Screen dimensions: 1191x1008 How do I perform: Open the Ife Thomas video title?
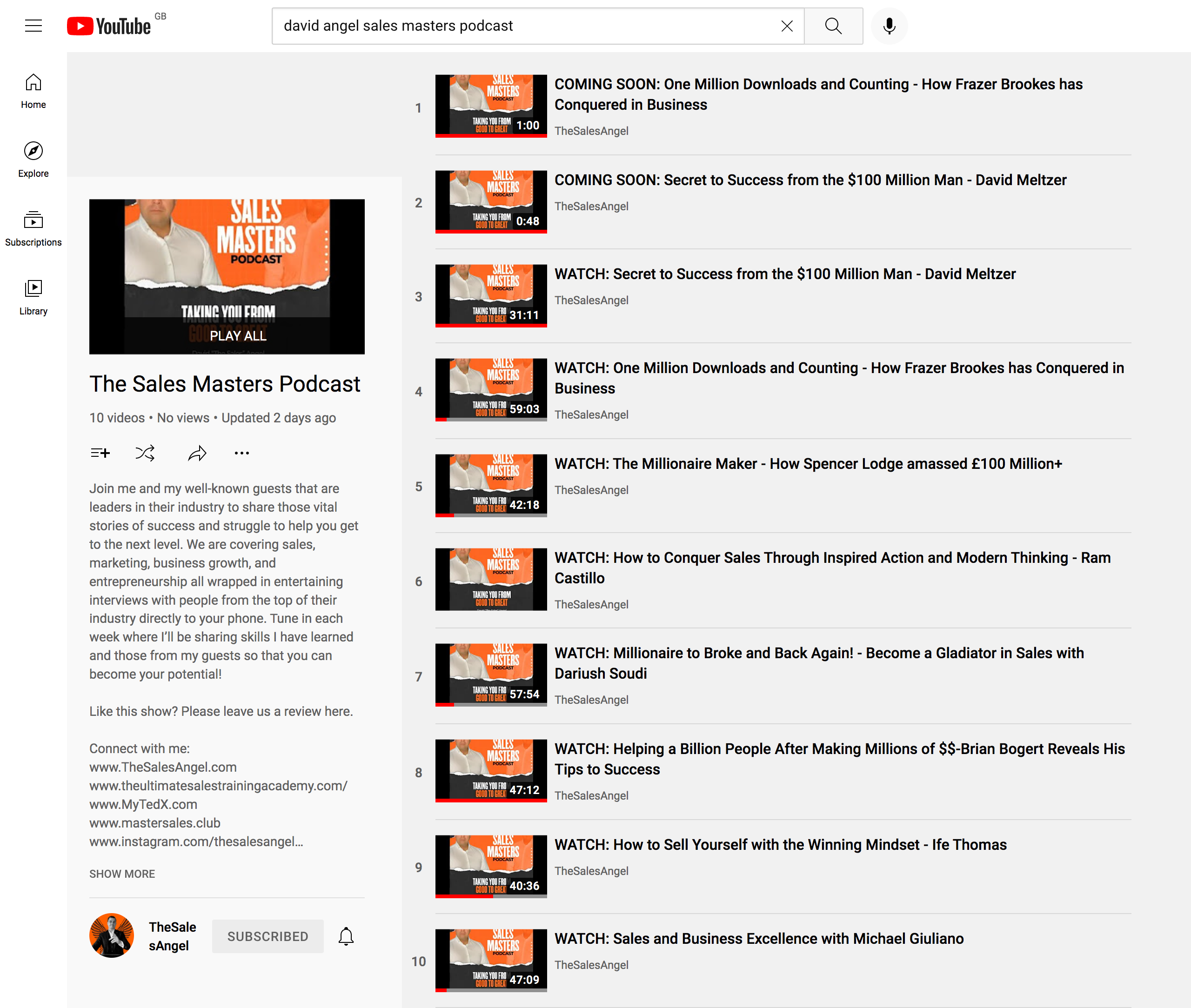click(x=780, y=845)
